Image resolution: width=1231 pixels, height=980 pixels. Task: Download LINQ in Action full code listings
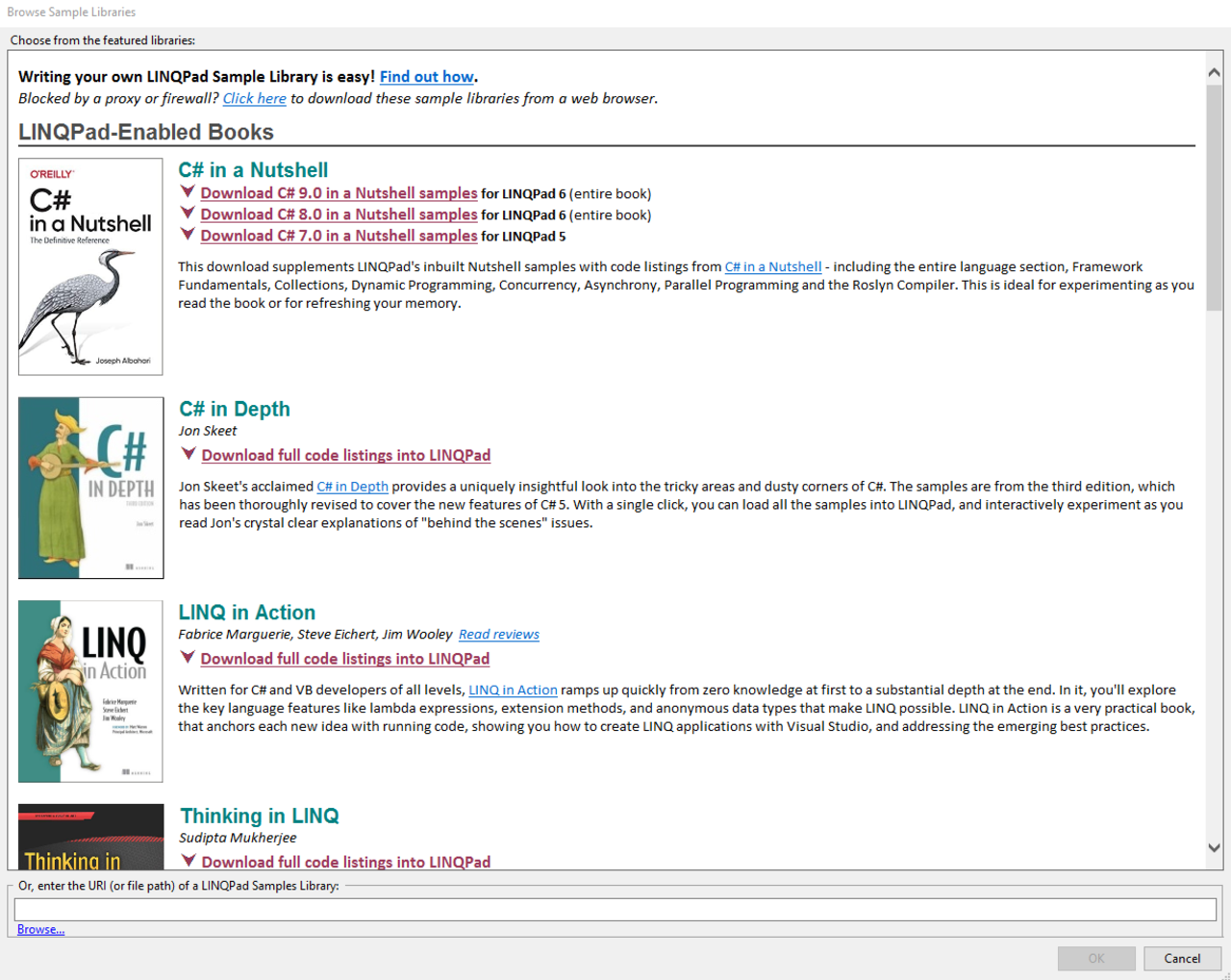tap(345, 659)
